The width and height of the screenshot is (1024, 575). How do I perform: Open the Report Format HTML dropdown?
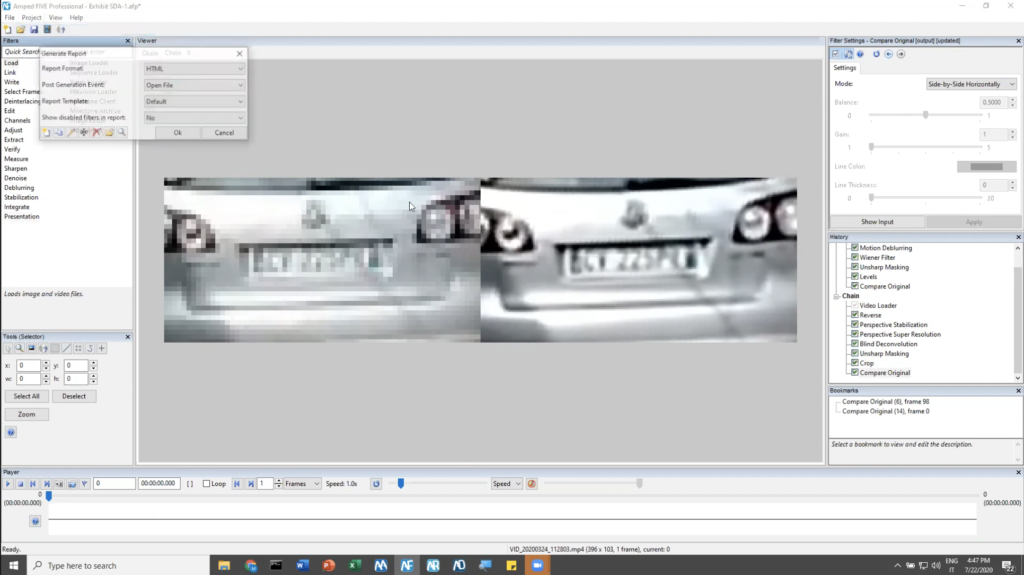click(x=194, y=69)
